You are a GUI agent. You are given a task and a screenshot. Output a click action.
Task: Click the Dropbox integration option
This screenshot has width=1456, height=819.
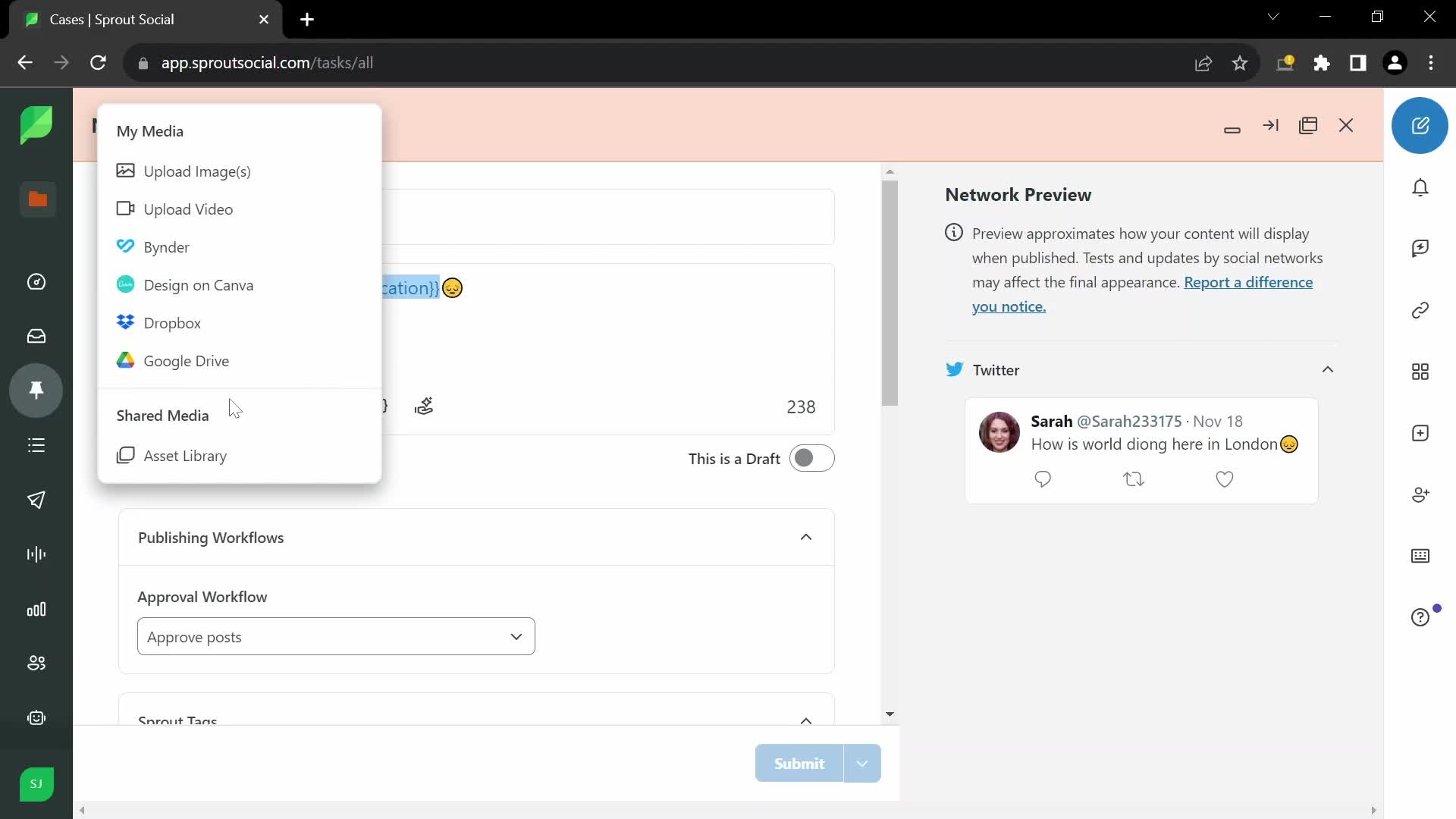point(172,322)
